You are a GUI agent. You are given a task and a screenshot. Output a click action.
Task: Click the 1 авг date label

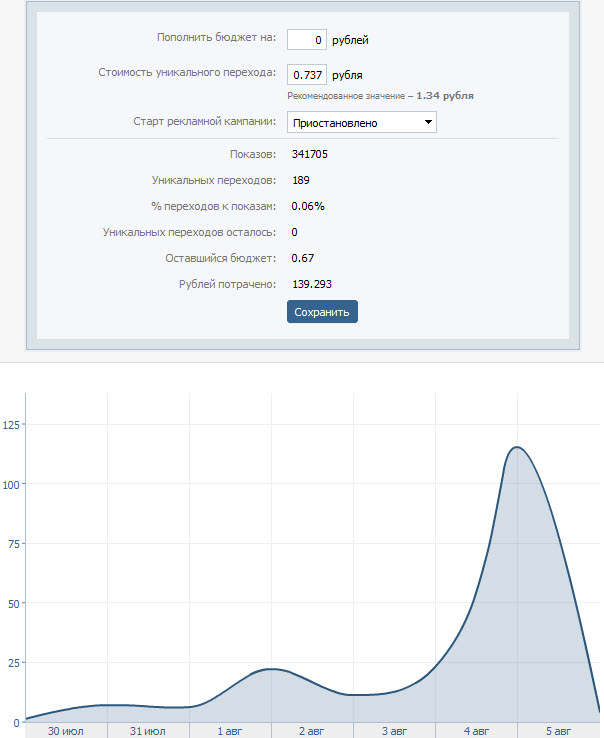pos(230,731)
